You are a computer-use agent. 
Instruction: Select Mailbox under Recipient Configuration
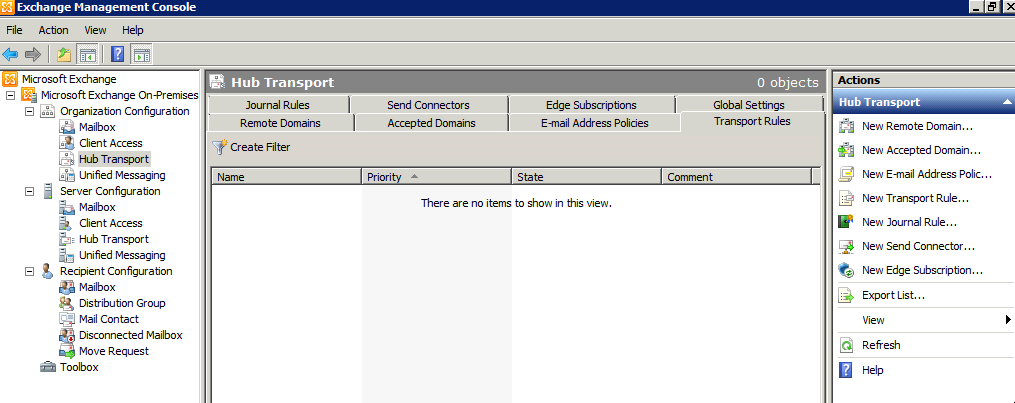[97, 287]
